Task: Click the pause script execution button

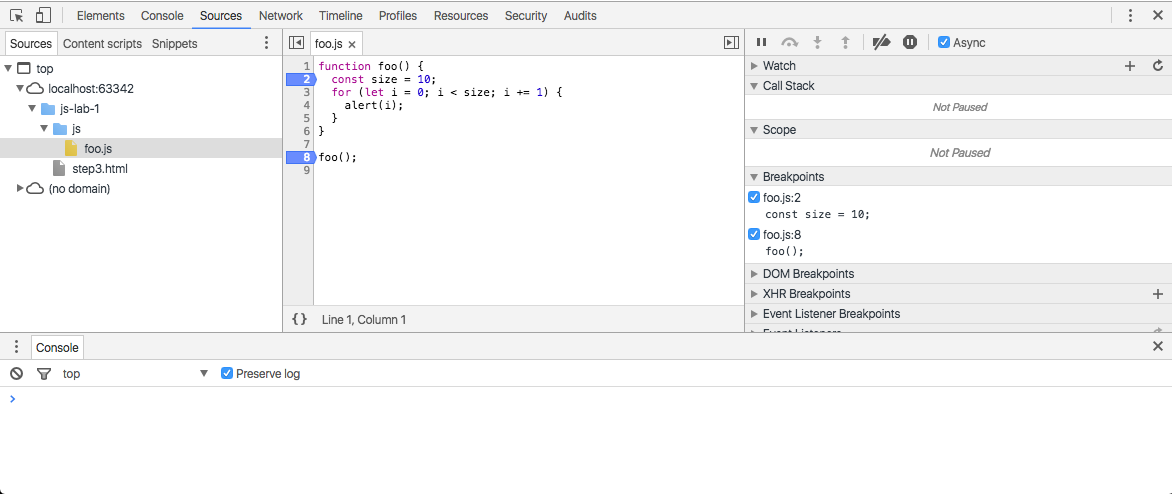Action: tap(761, 42)
